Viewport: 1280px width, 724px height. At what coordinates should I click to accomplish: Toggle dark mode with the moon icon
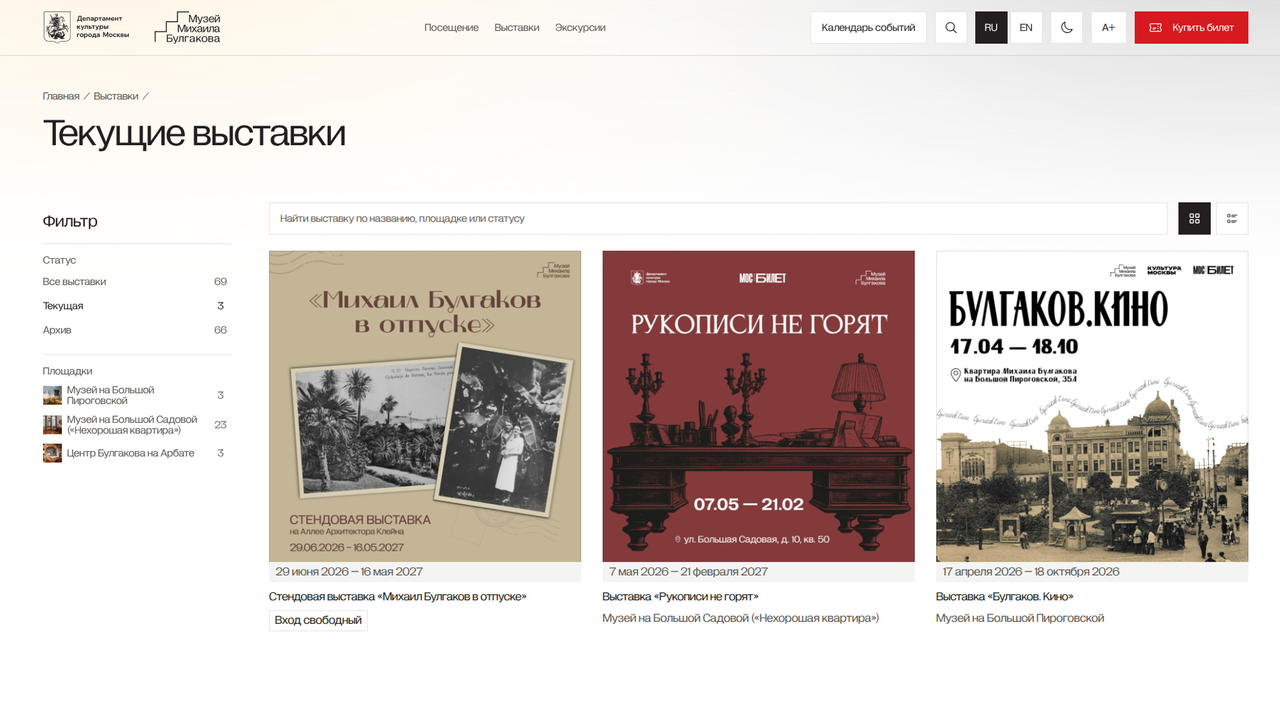pos(1067,27)
